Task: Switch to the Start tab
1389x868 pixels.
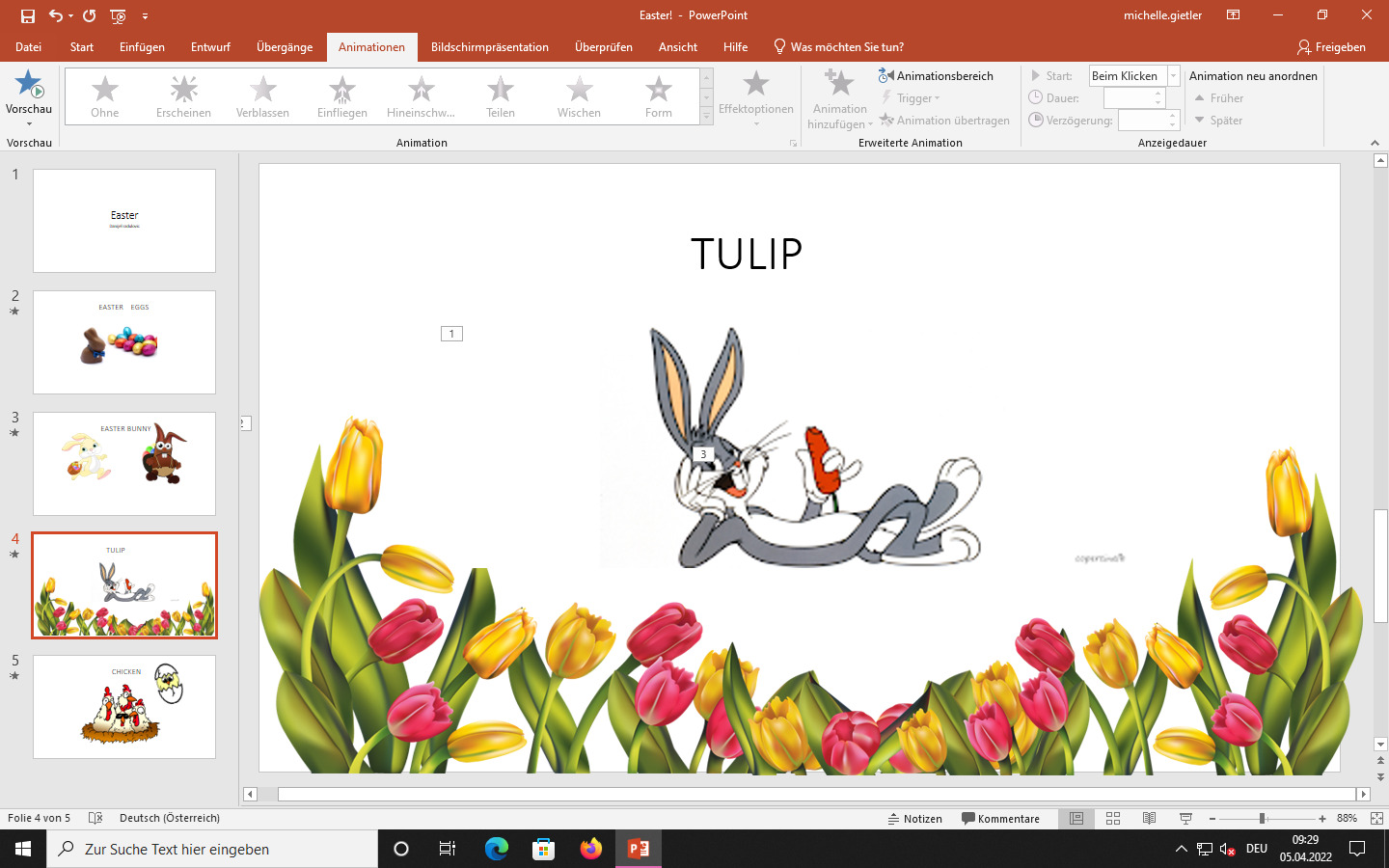Action: pyautogui.click(x=82, y=46)
